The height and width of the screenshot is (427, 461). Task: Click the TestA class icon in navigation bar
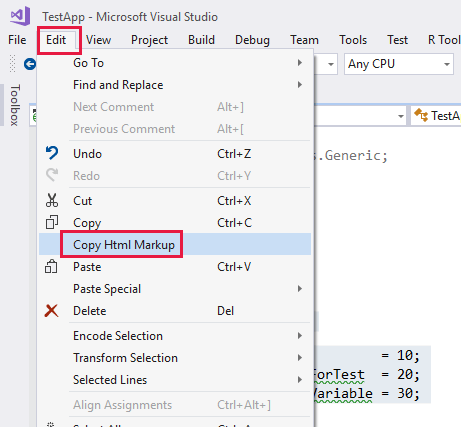[x=421, y=116]
